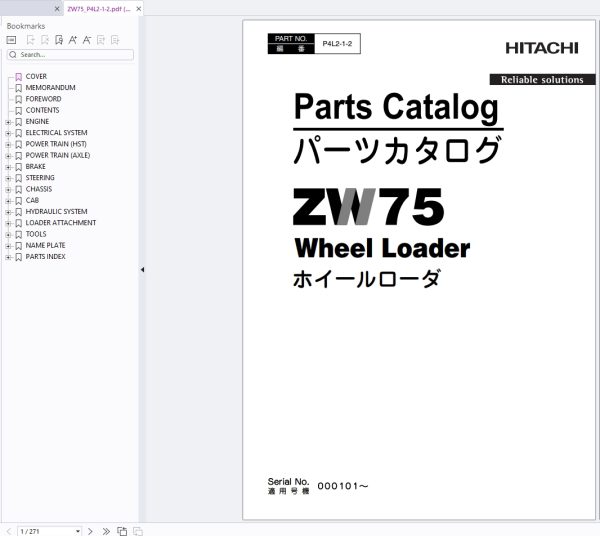Select the NAME PLATE bookmark label
This screenshot has height=536, width=600.
coord(46,246)
